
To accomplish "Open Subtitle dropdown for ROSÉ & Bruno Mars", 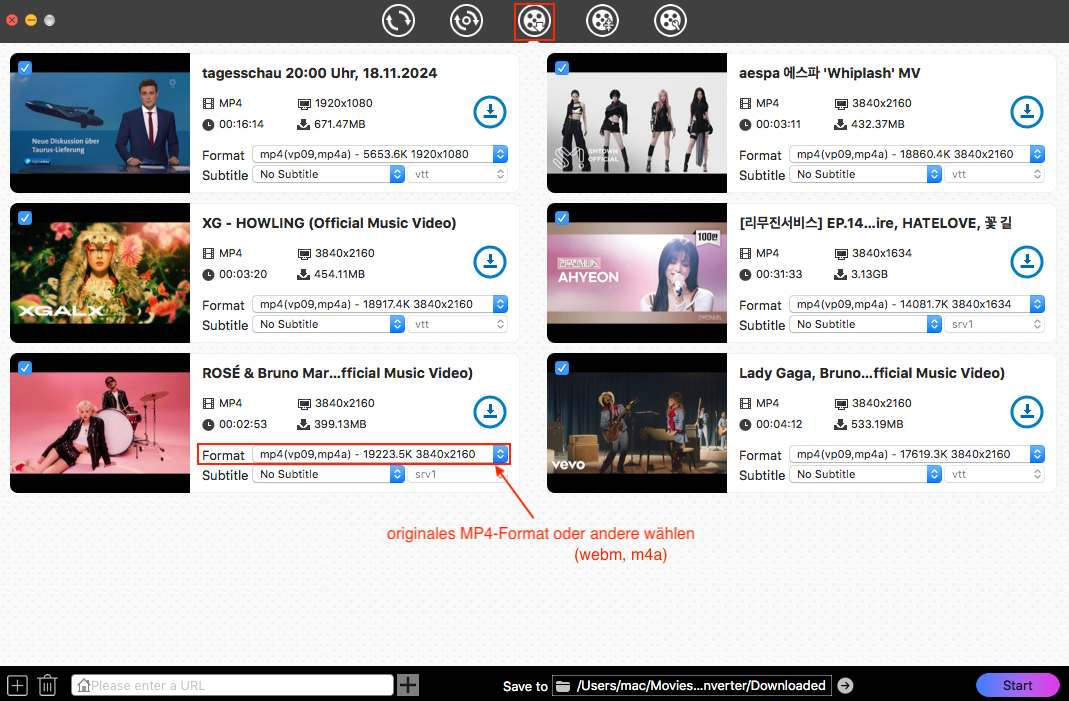I will [x=329, y=474].
